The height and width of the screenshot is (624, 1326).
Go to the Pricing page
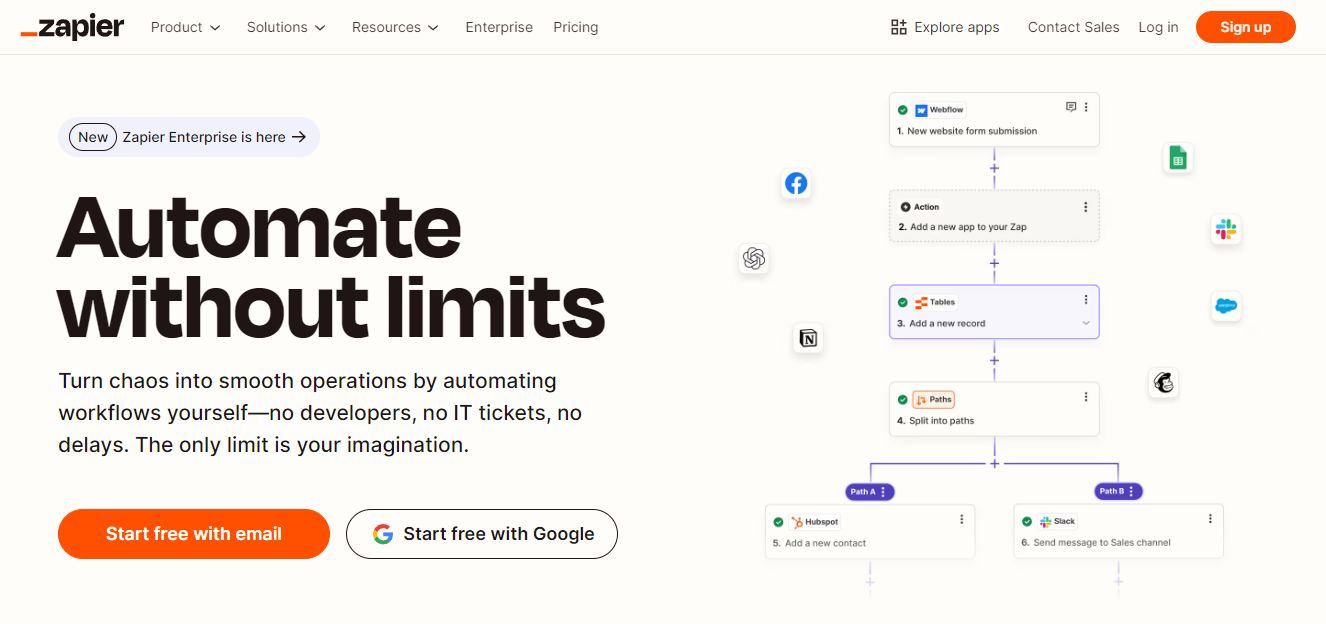click(x=576, y=27)
